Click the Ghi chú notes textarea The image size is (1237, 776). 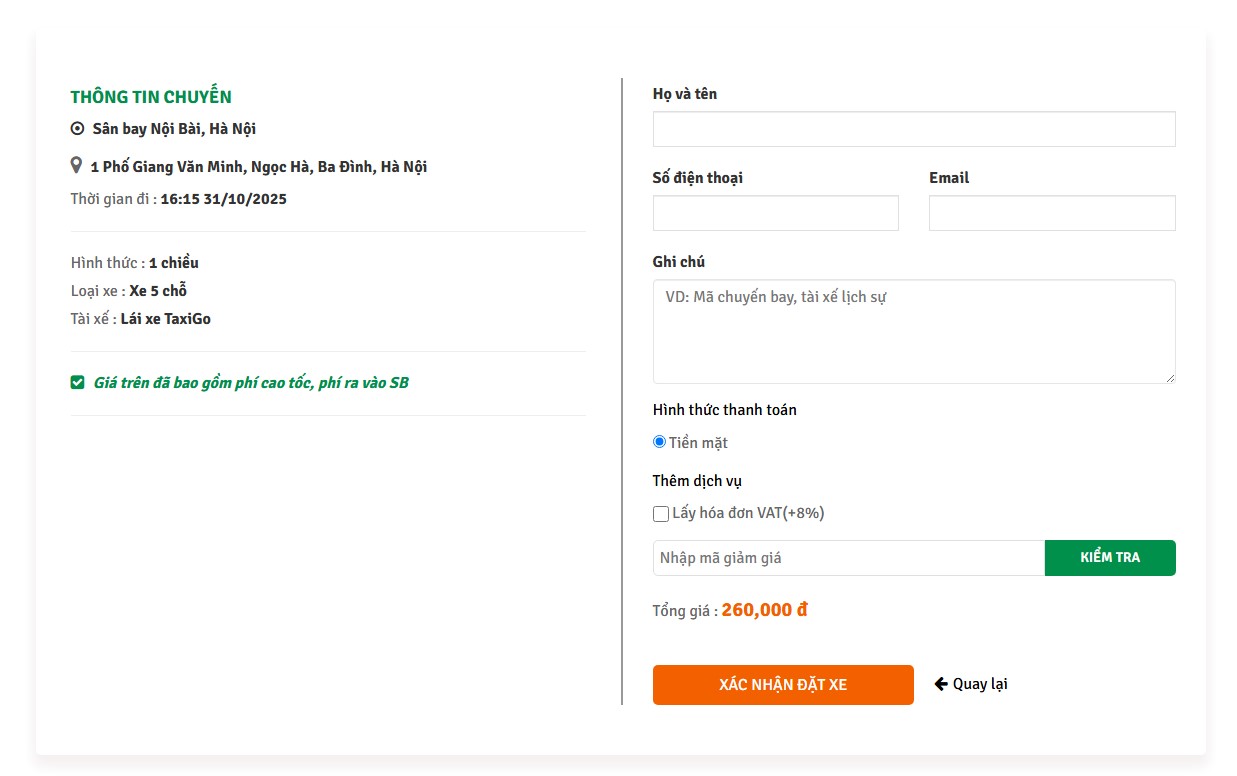pos(913,331)
